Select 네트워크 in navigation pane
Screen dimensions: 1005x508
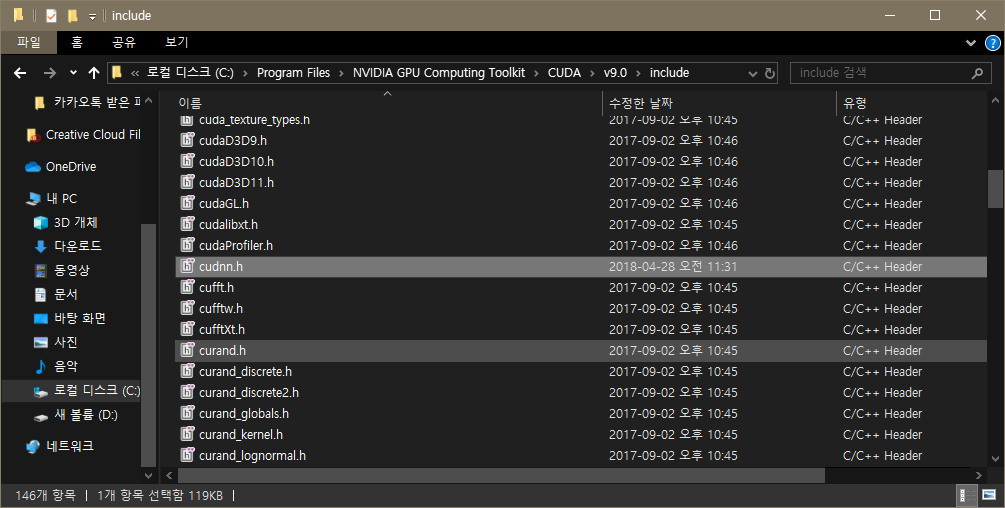tap(60, 446)
